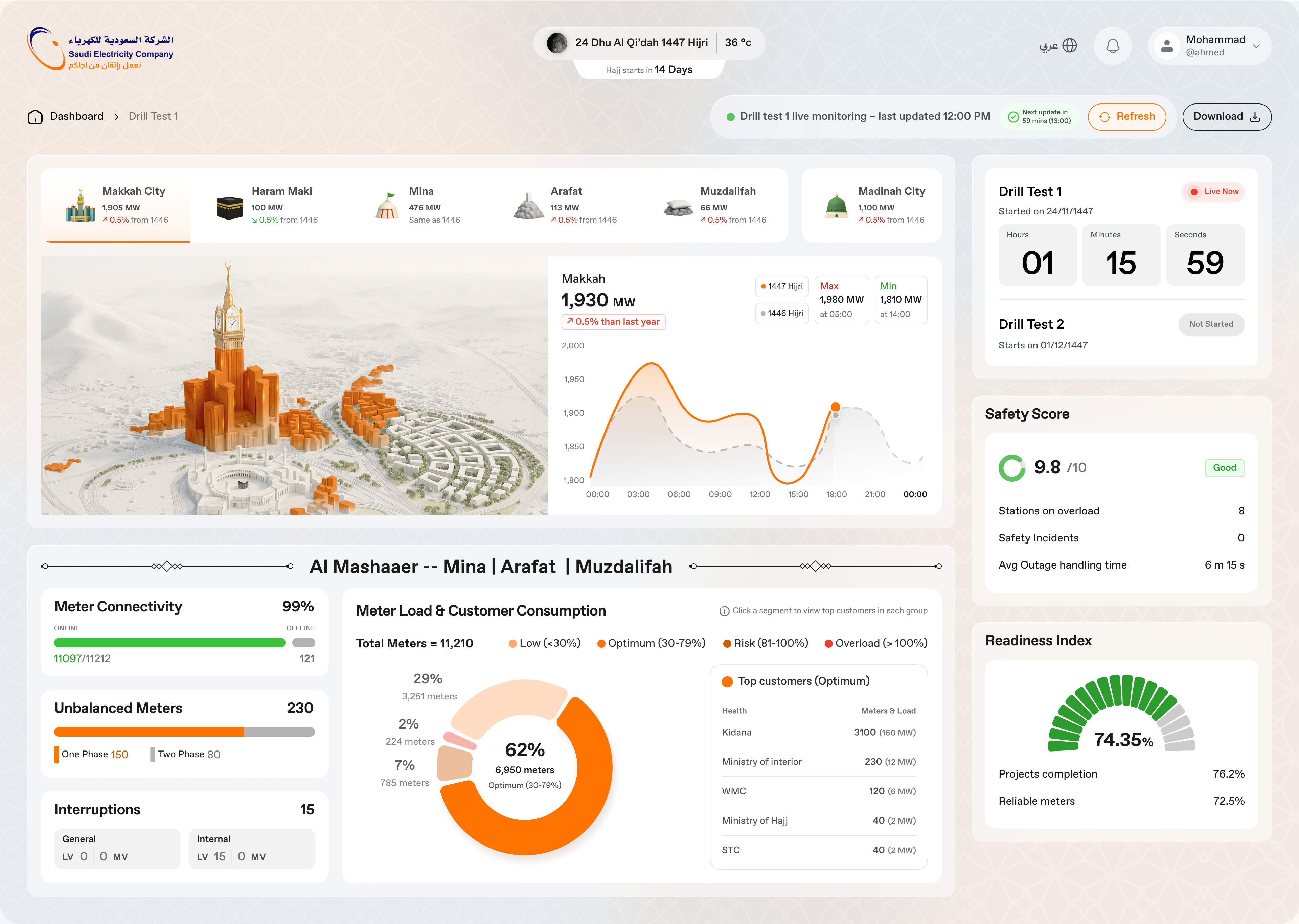The width and height of the screenshot is (1299, 924).
Task: Click the orange data point on load chart
Action: click(835, 408)
